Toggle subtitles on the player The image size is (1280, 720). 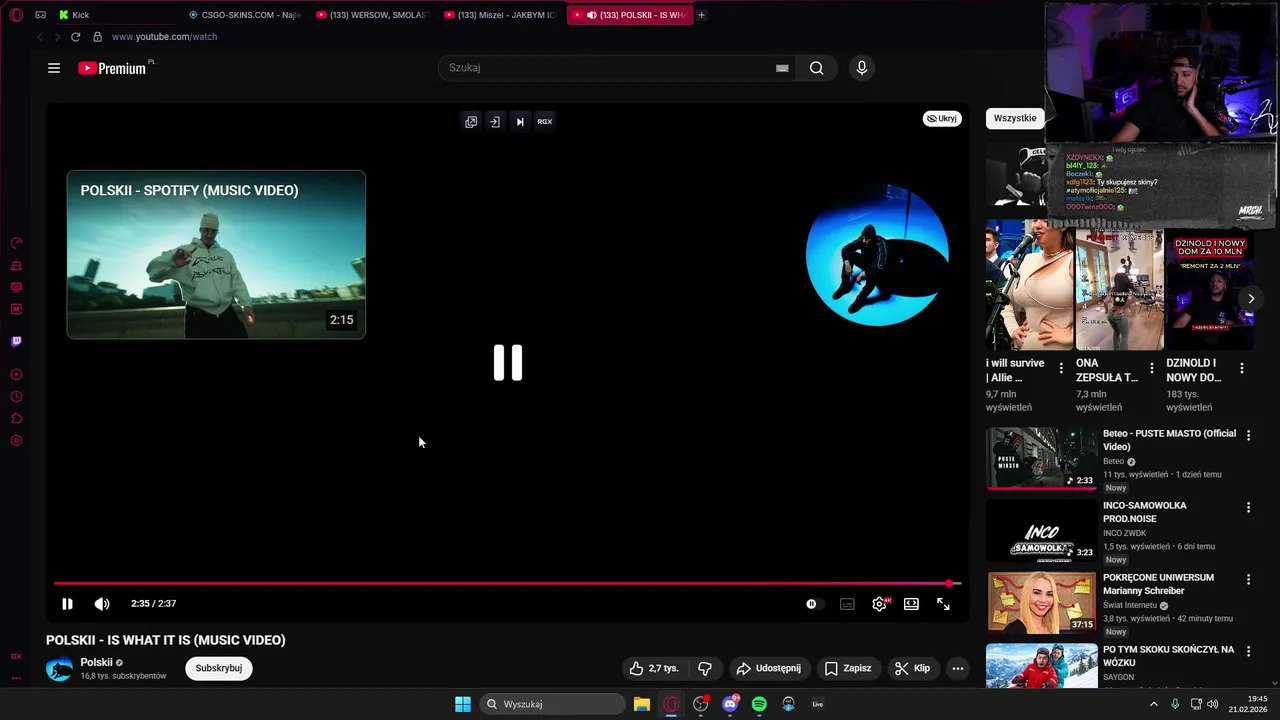tap(847, 604)
